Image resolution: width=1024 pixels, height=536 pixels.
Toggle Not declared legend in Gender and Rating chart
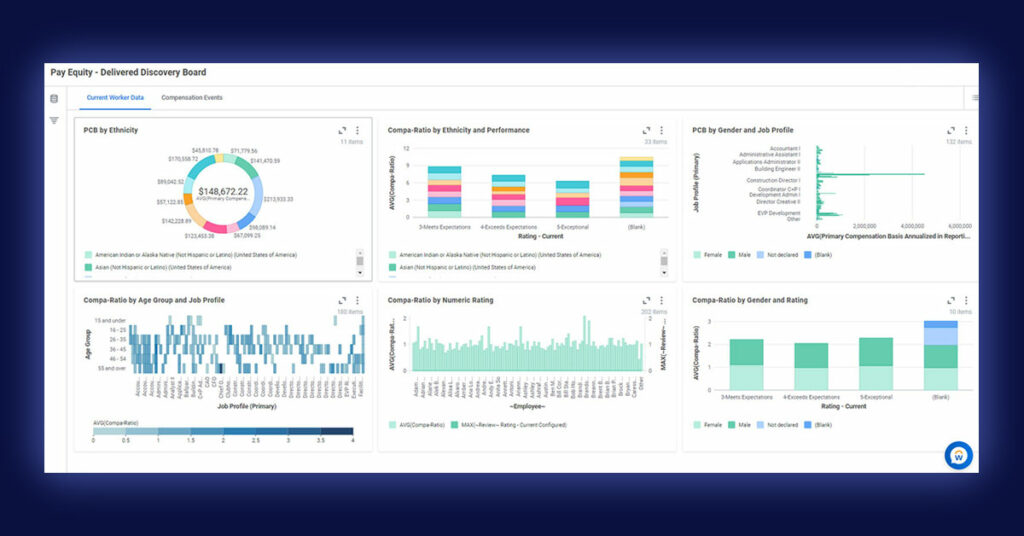tap(778, 425)
